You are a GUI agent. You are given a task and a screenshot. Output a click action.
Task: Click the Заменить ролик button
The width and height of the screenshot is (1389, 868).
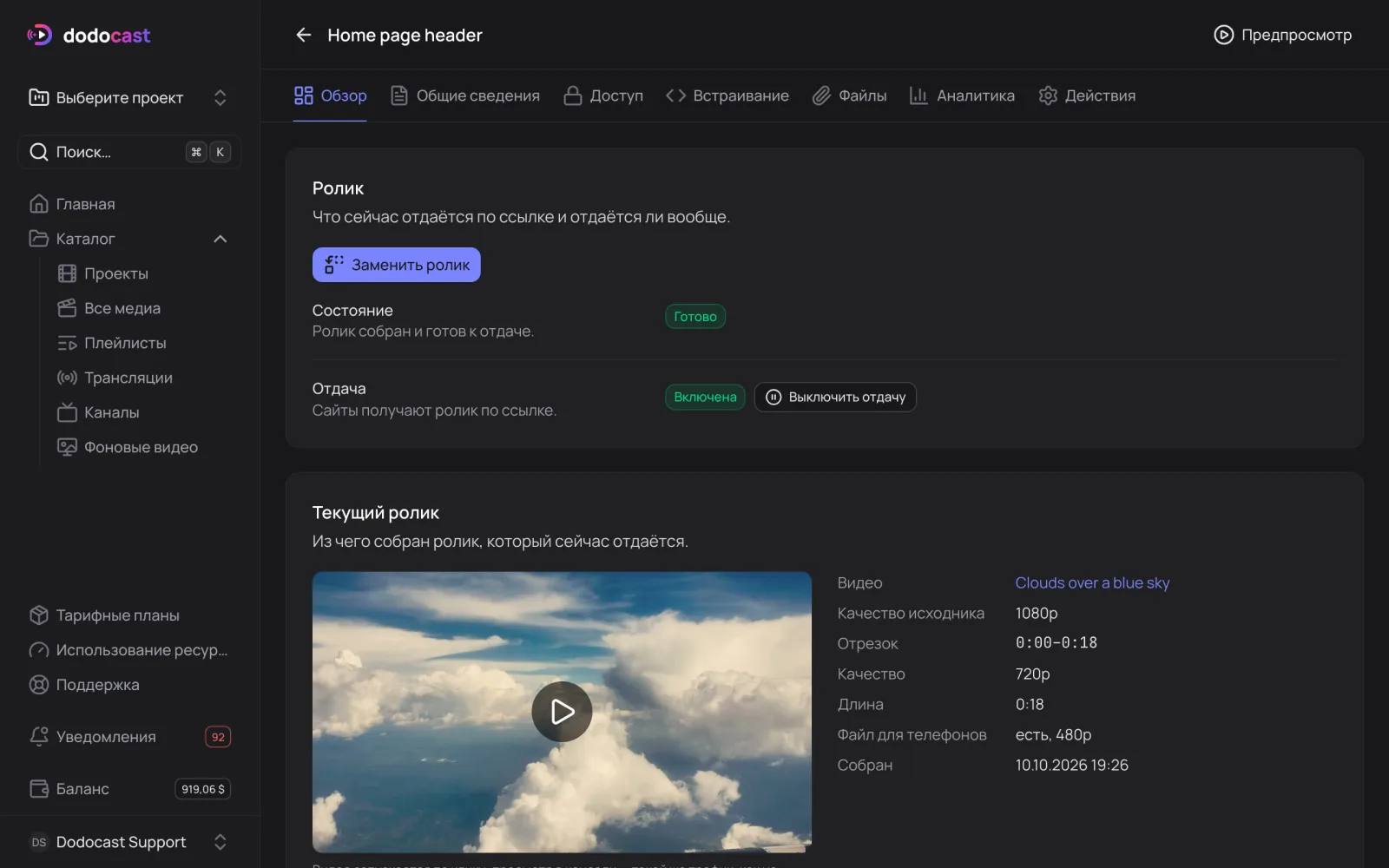396,265
